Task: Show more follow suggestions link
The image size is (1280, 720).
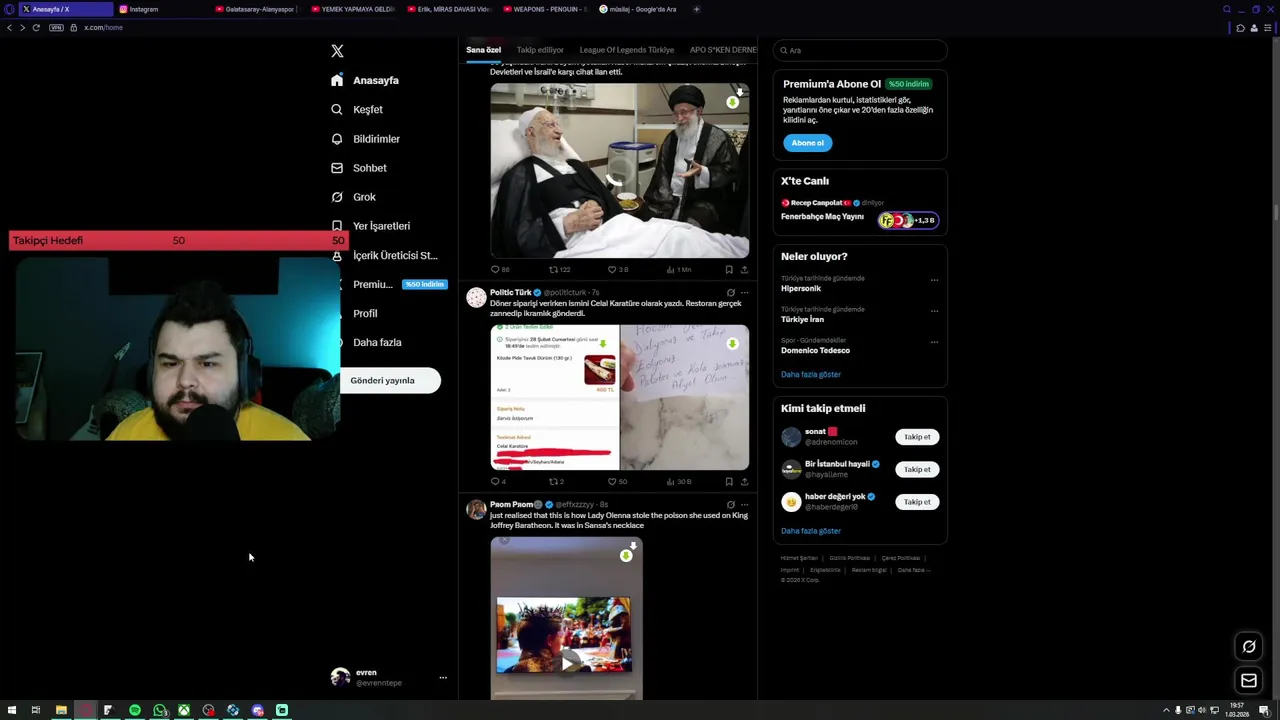Action: (811, 531)
